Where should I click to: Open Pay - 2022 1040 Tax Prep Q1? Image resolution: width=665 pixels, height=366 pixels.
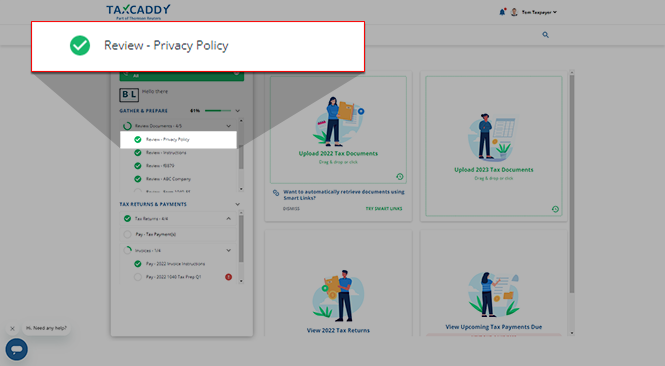coord(173,277)
